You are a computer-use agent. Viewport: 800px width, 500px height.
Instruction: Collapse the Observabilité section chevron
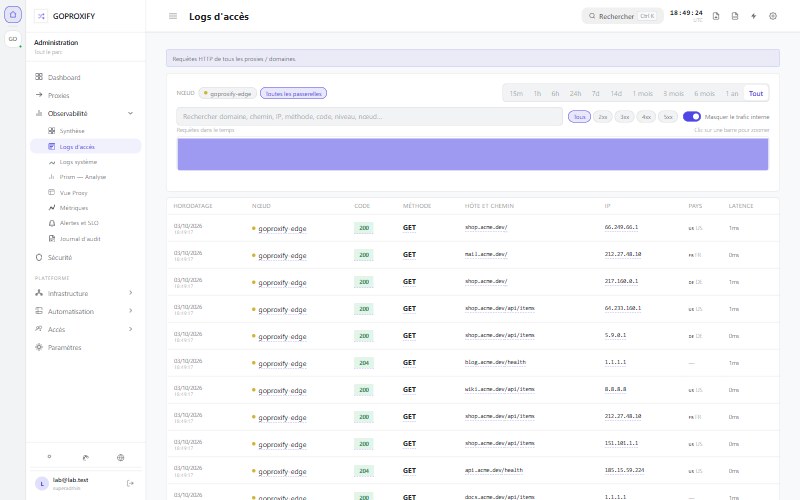coord(130,113)
